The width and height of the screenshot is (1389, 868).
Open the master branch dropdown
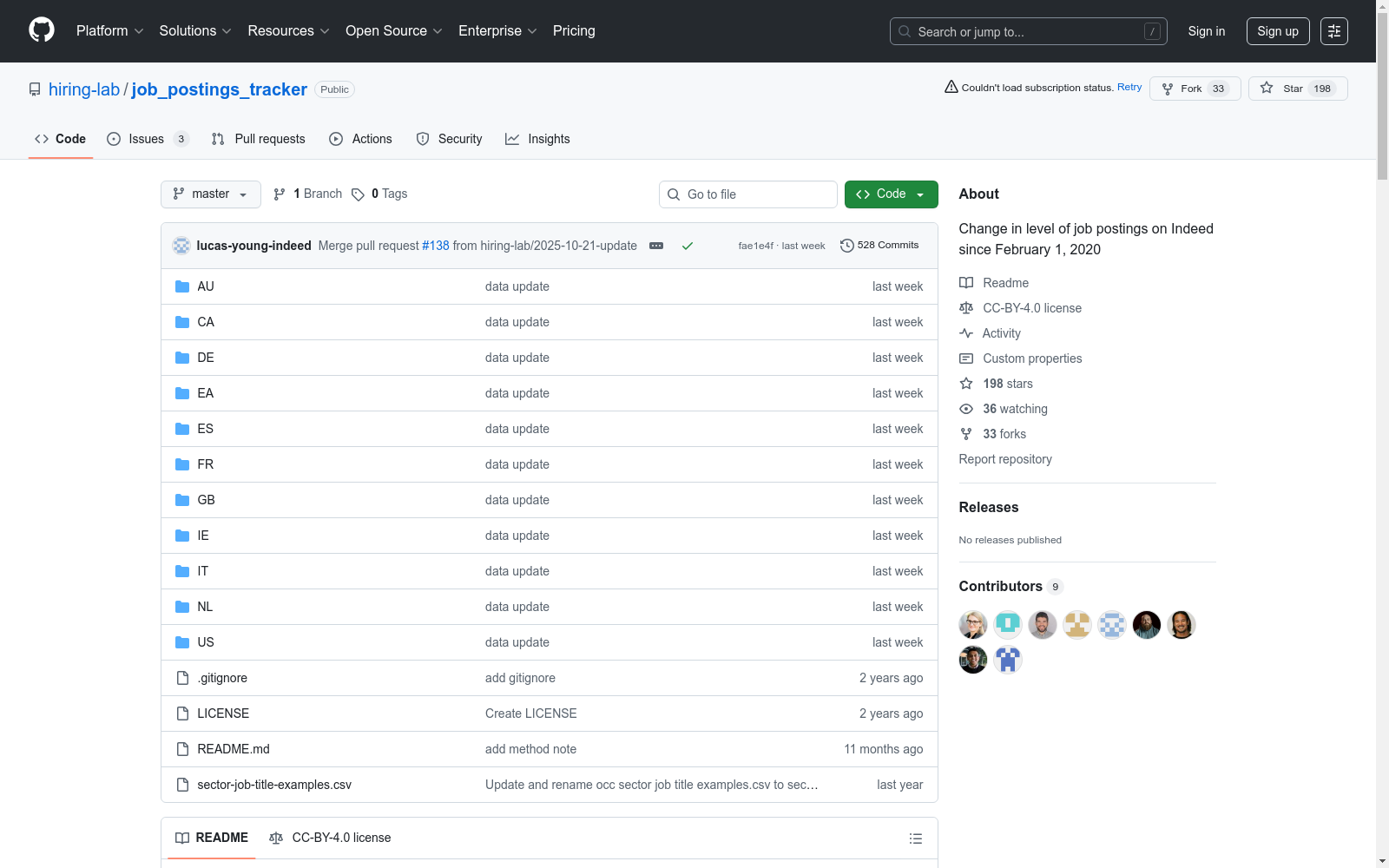click(x=211, y=194)
